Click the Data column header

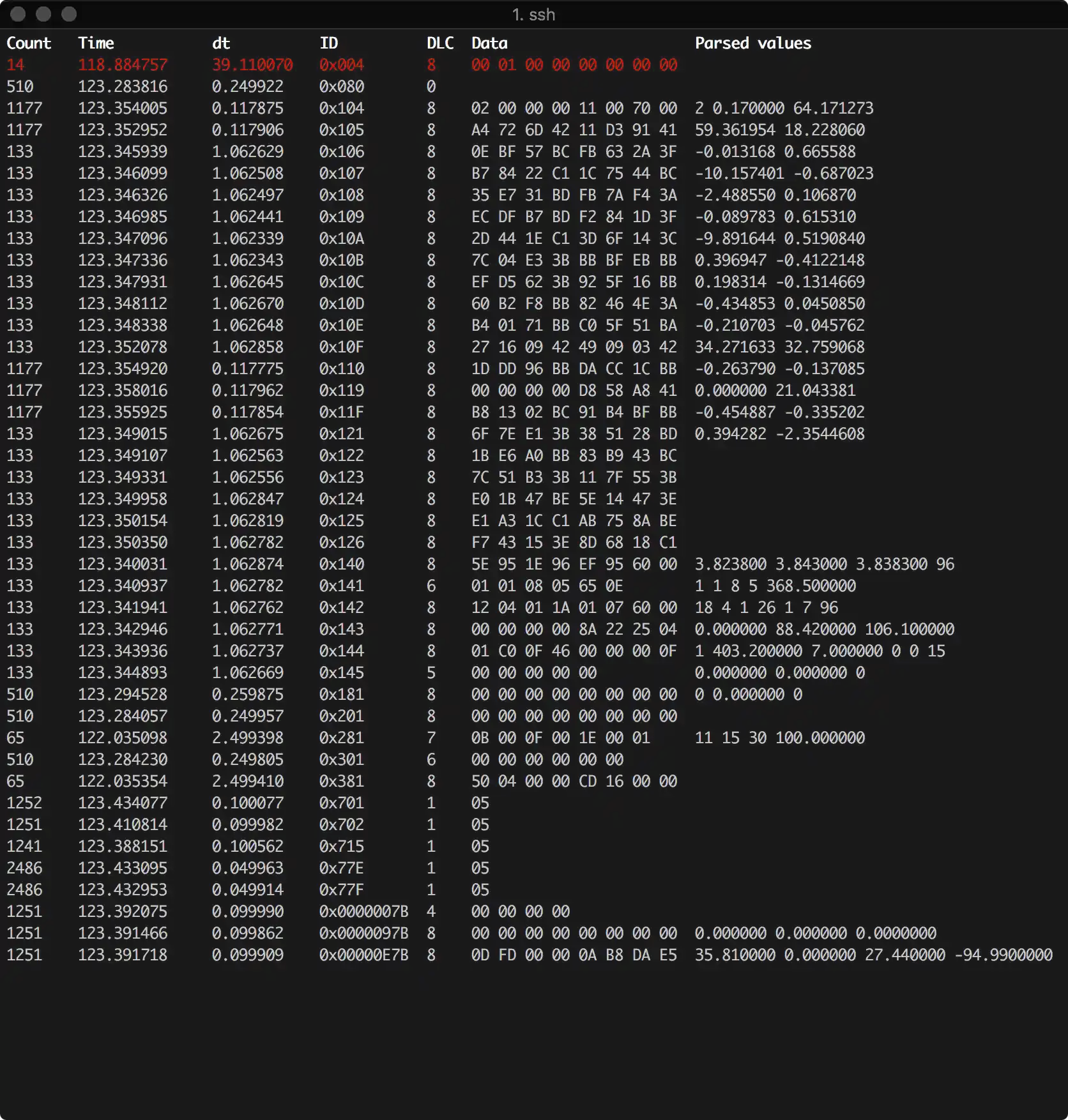[489, 43]
